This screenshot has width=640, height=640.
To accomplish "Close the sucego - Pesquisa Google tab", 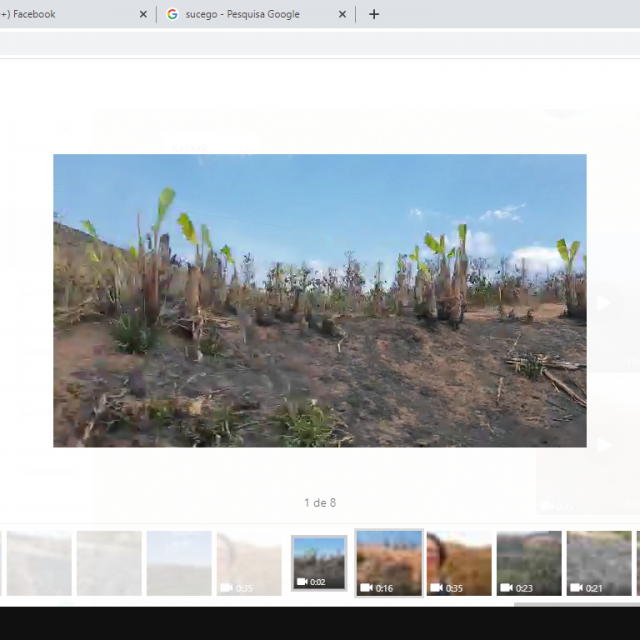I will click(343, 14).
